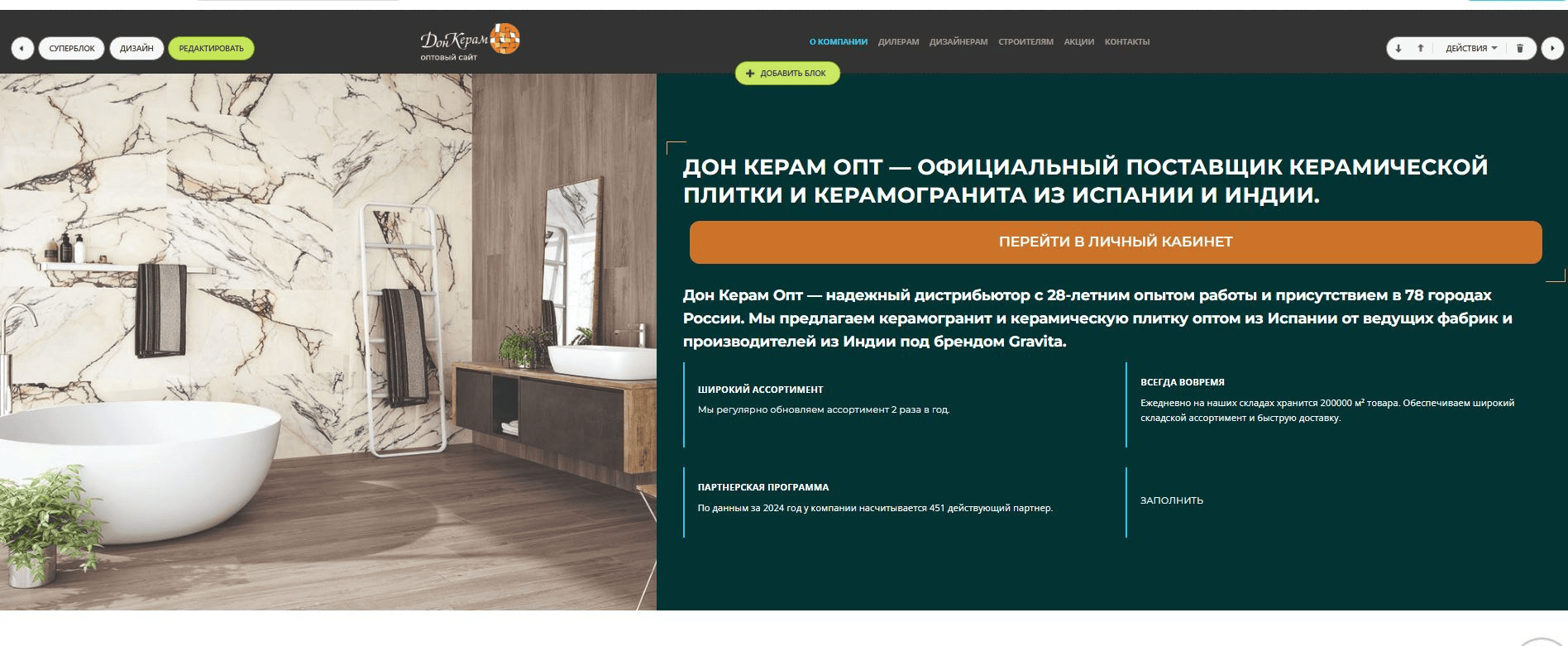
Task: Click the green Редактировать button
Action: pyautogui.click(x=211, y=48)
